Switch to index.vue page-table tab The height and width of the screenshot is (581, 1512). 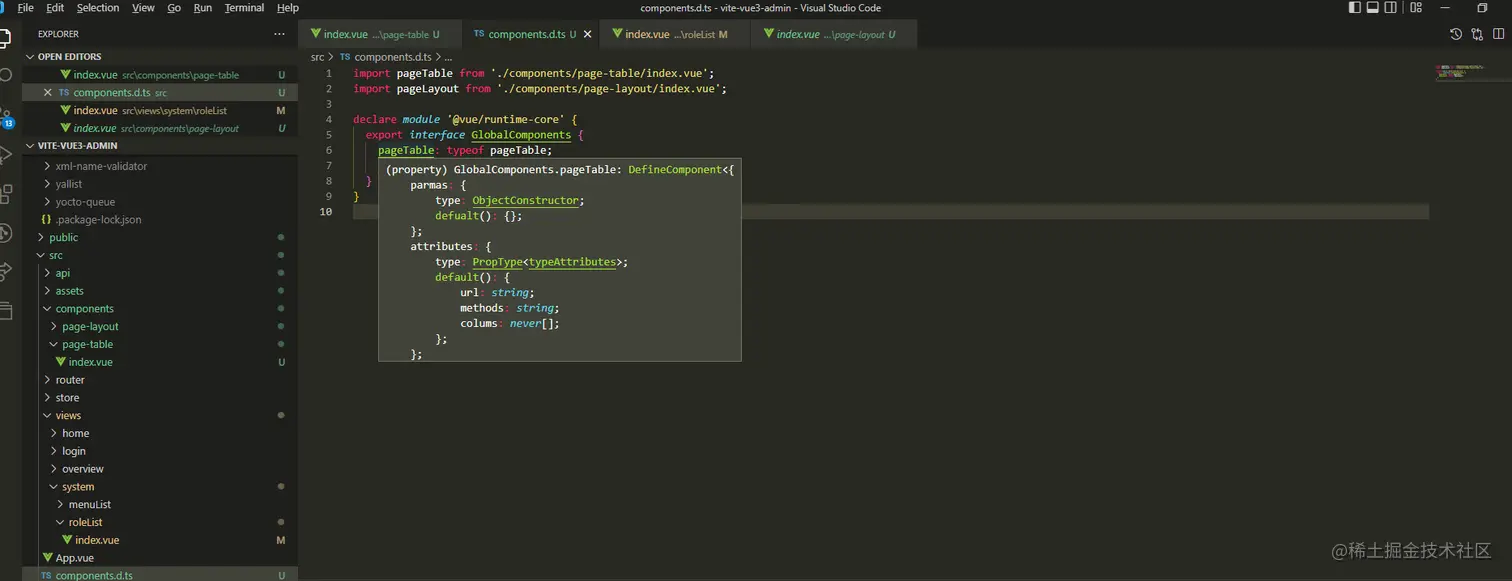tap(380, 34)
